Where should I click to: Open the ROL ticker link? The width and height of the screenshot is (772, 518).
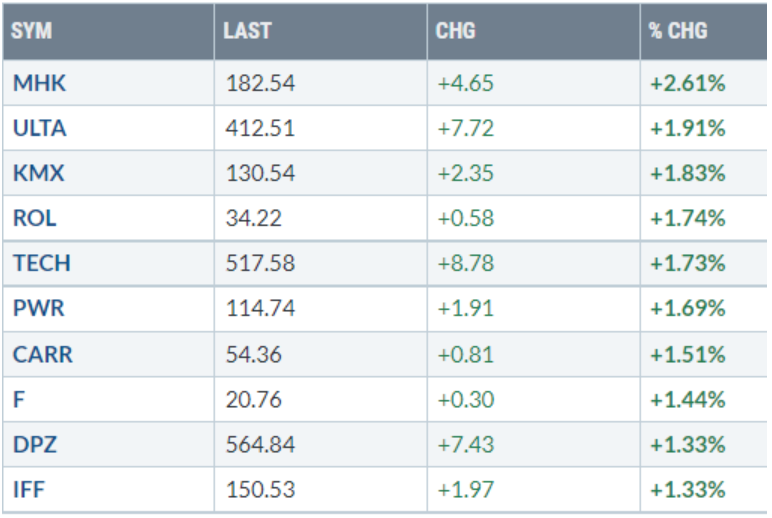34,218
